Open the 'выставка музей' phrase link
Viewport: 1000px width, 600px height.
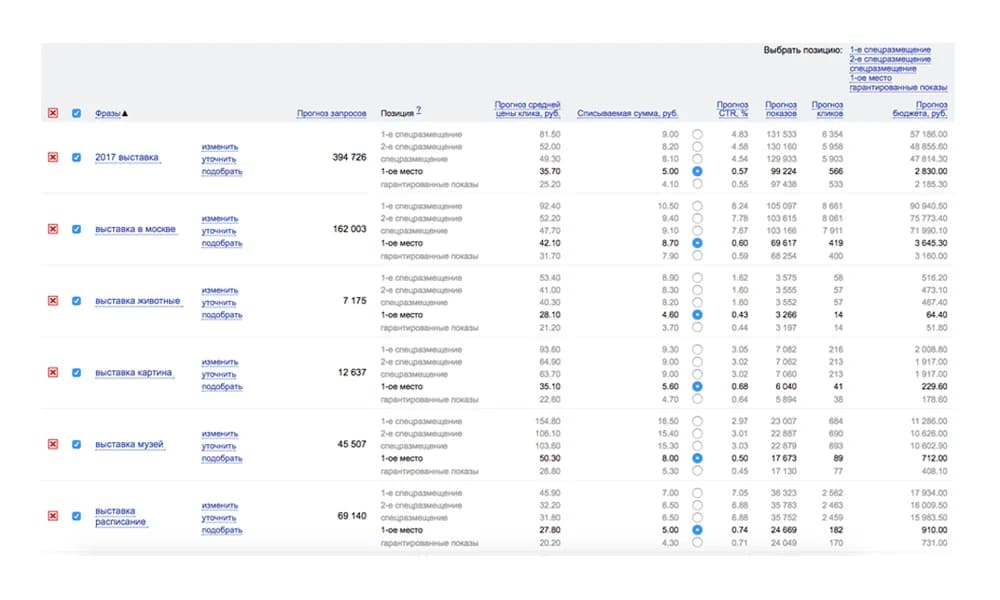pyautogui.click(x=129, y=444)
